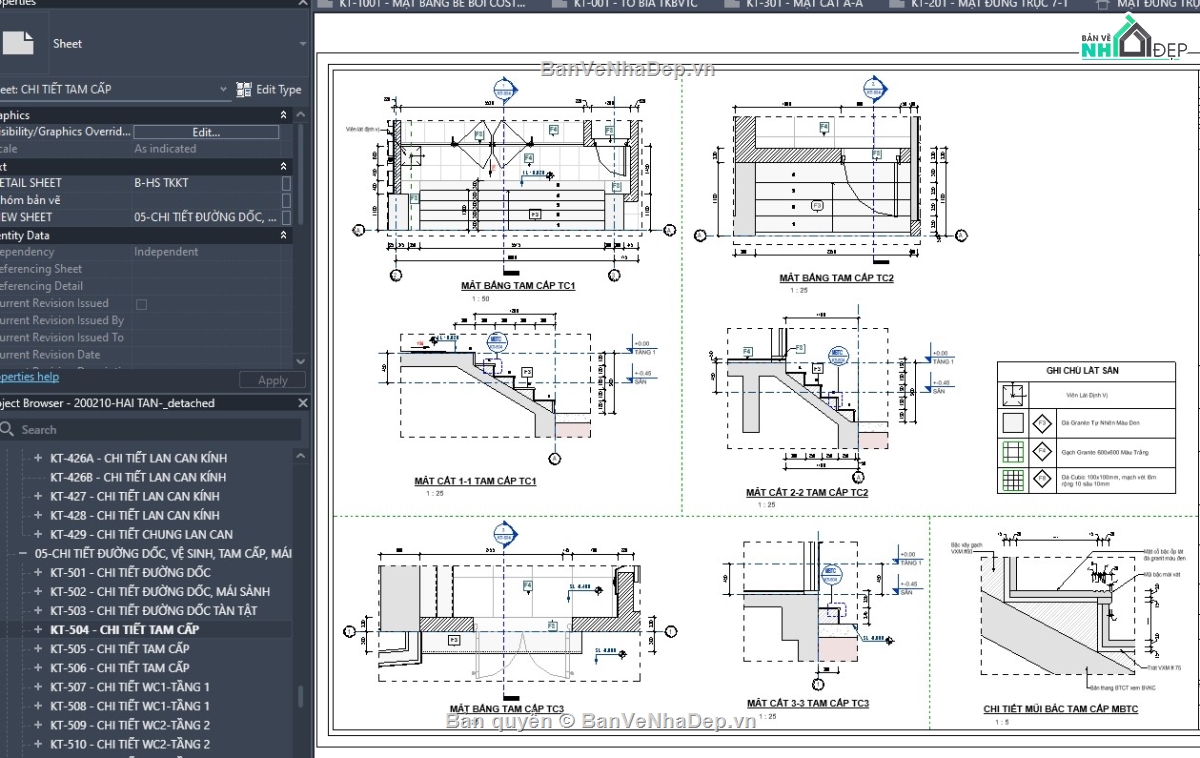Click the sheet icon next to KT-510 CHI TIẾT WC2

click(39, 743)
